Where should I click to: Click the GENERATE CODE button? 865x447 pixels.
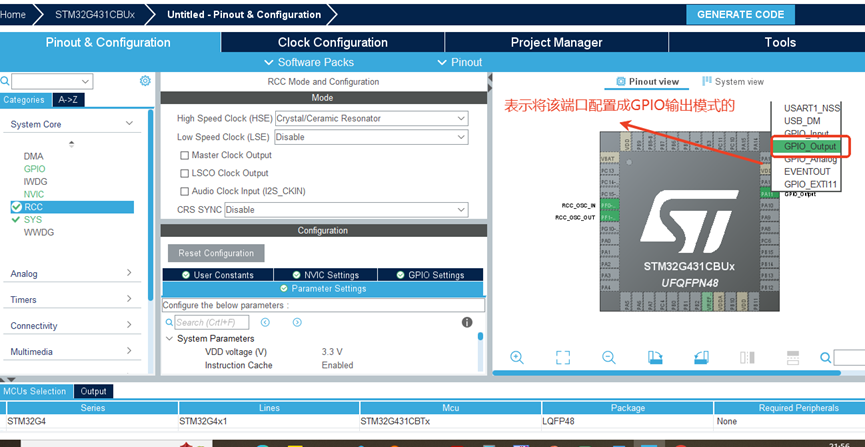[x=740, y=14]
